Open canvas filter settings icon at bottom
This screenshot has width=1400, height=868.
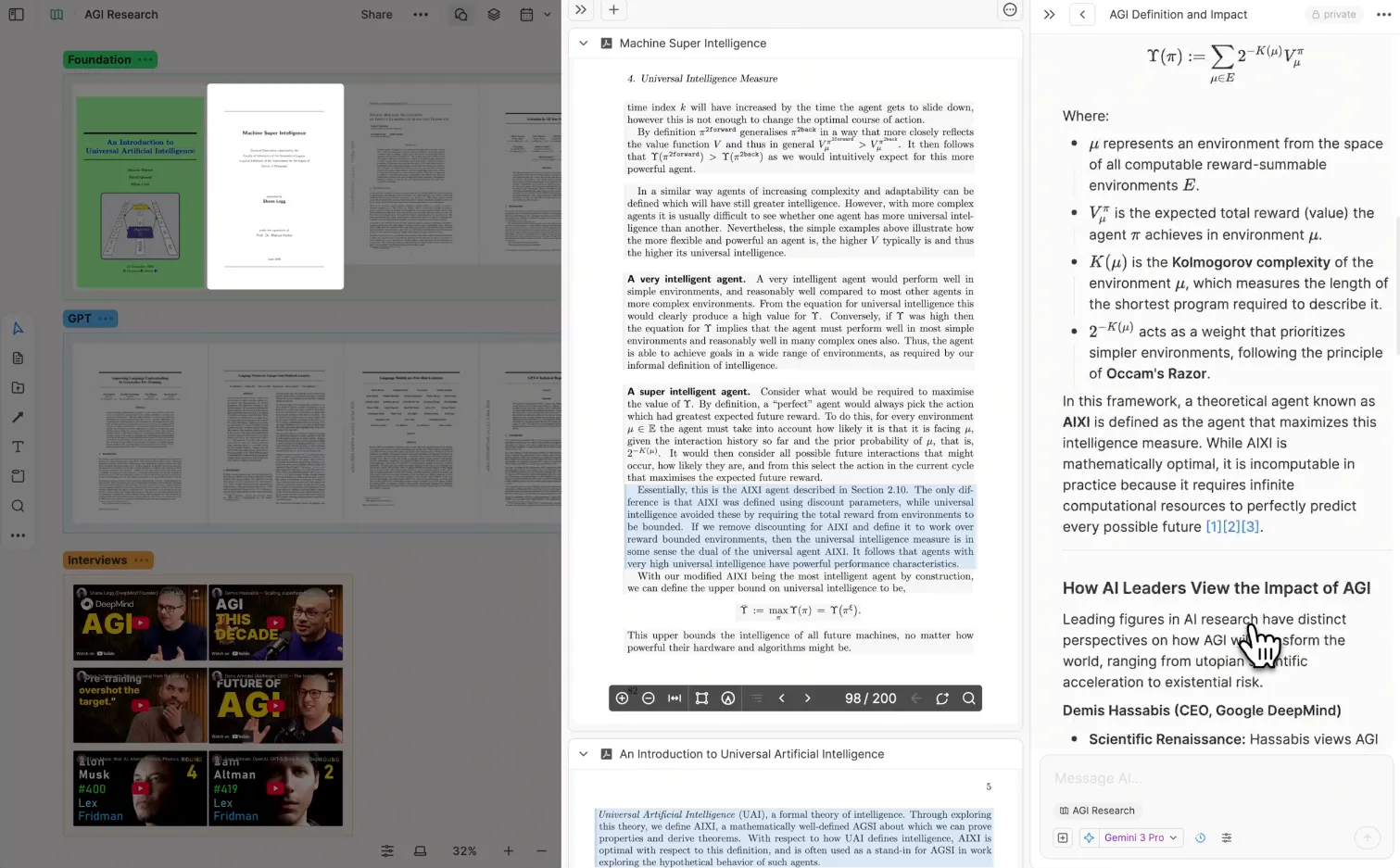(x=387, y=851)
